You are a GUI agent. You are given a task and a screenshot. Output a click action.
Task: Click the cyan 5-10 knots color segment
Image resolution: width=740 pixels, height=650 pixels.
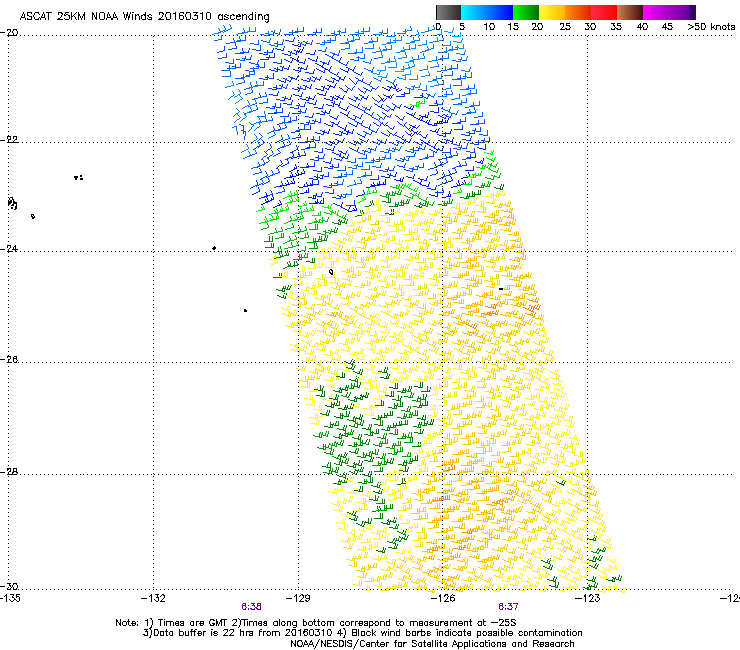473,12
